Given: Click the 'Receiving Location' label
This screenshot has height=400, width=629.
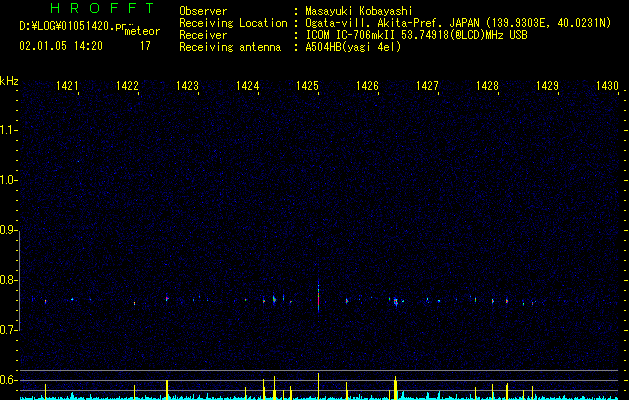Looking at the screenshot, I should [233, 23].
